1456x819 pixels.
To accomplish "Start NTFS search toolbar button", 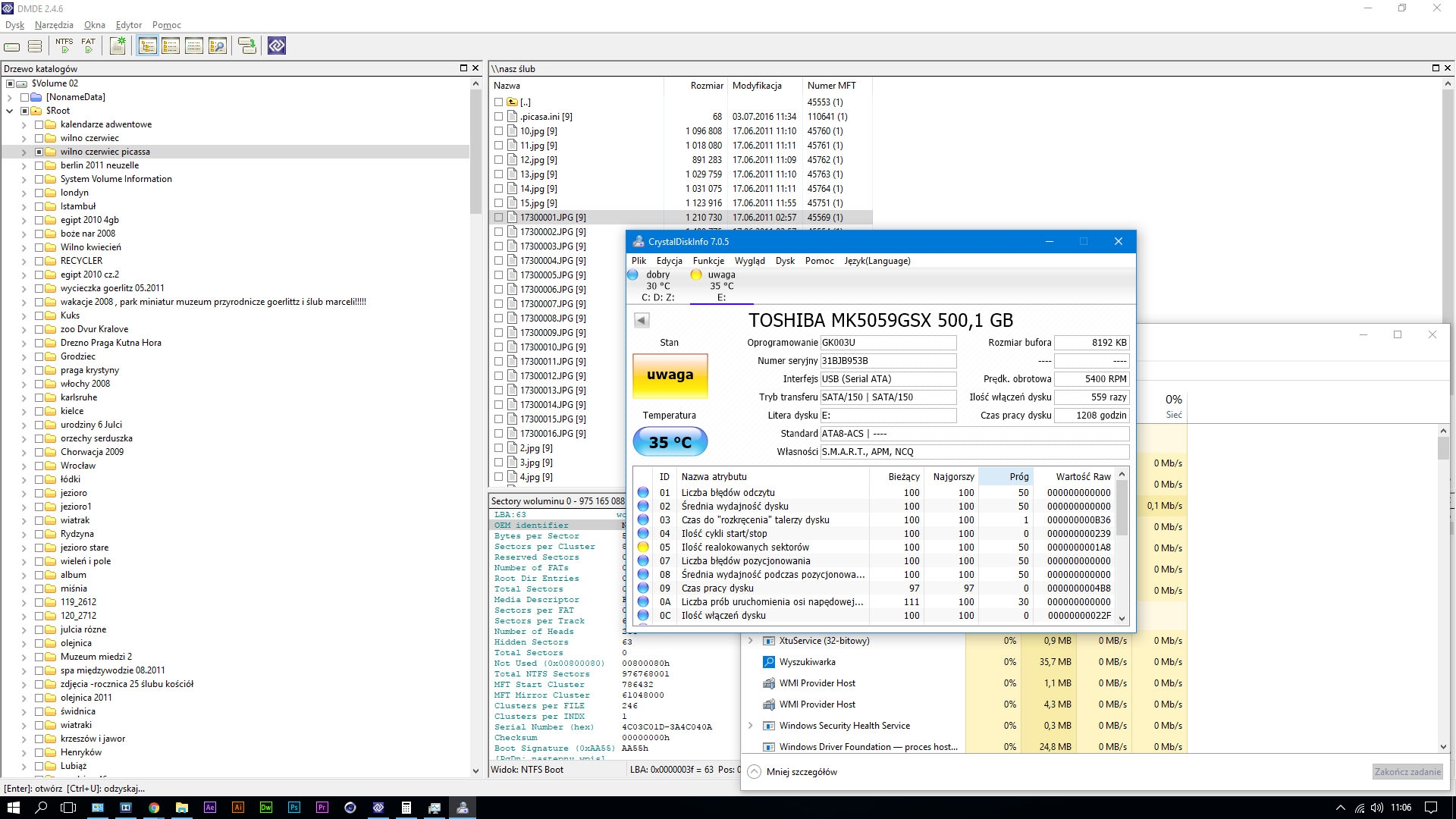I will click(64, 46).
